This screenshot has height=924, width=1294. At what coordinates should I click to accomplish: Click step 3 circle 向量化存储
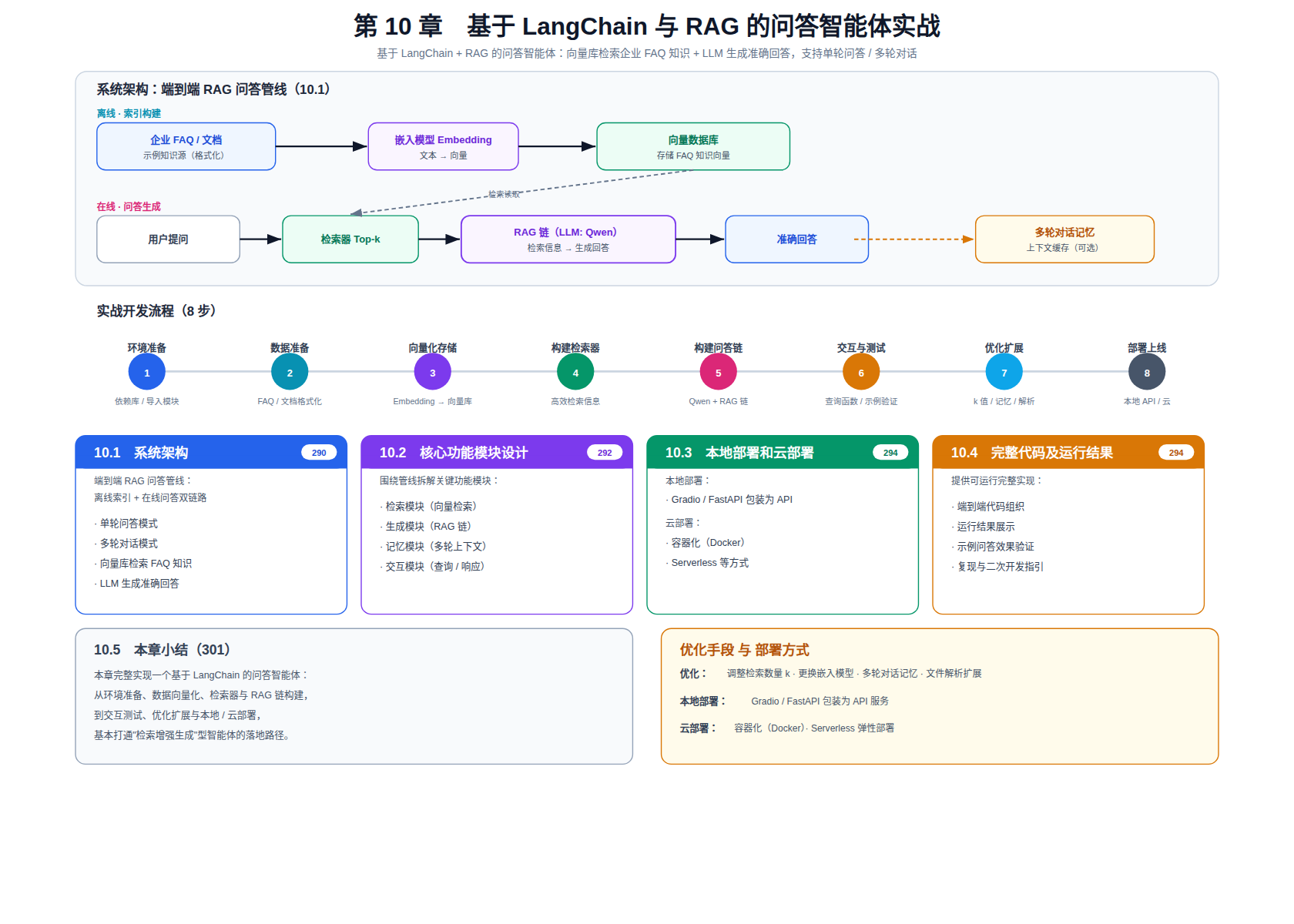pos(433,373)
